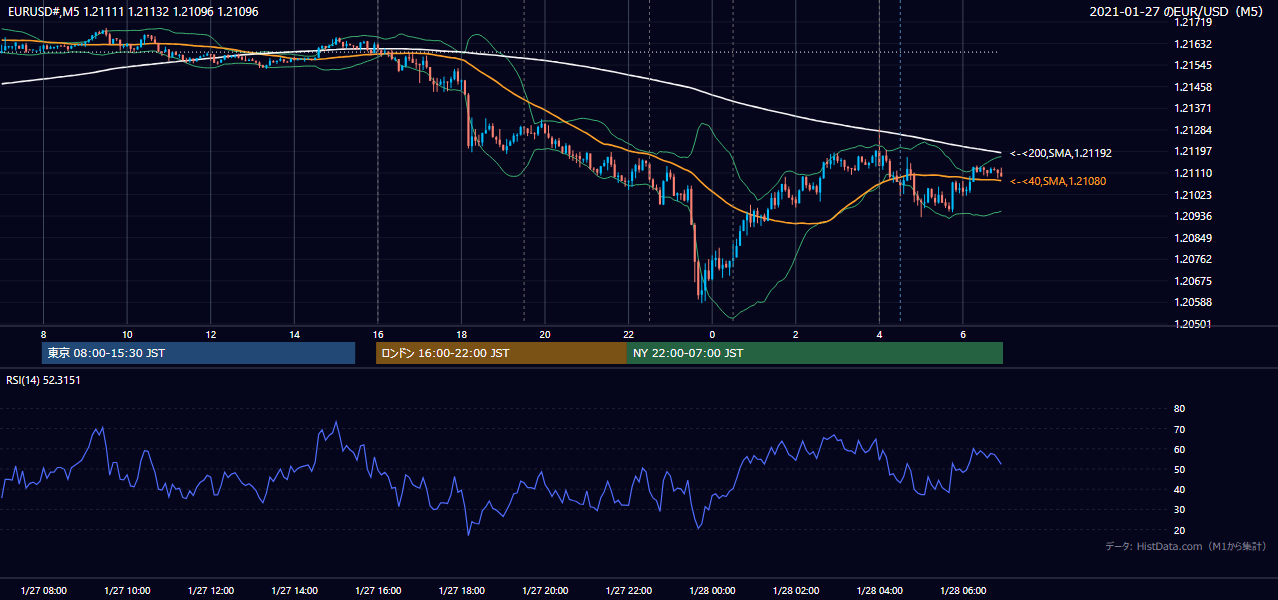
Task: Click hour tick 22 under the price chart
Action: tap(628, 333)
